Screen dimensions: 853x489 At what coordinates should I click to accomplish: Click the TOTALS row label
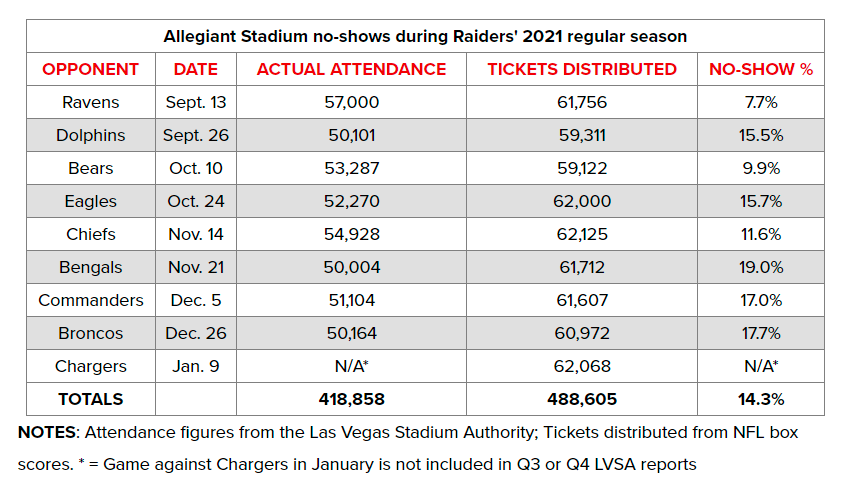click(x=91, y=399)
